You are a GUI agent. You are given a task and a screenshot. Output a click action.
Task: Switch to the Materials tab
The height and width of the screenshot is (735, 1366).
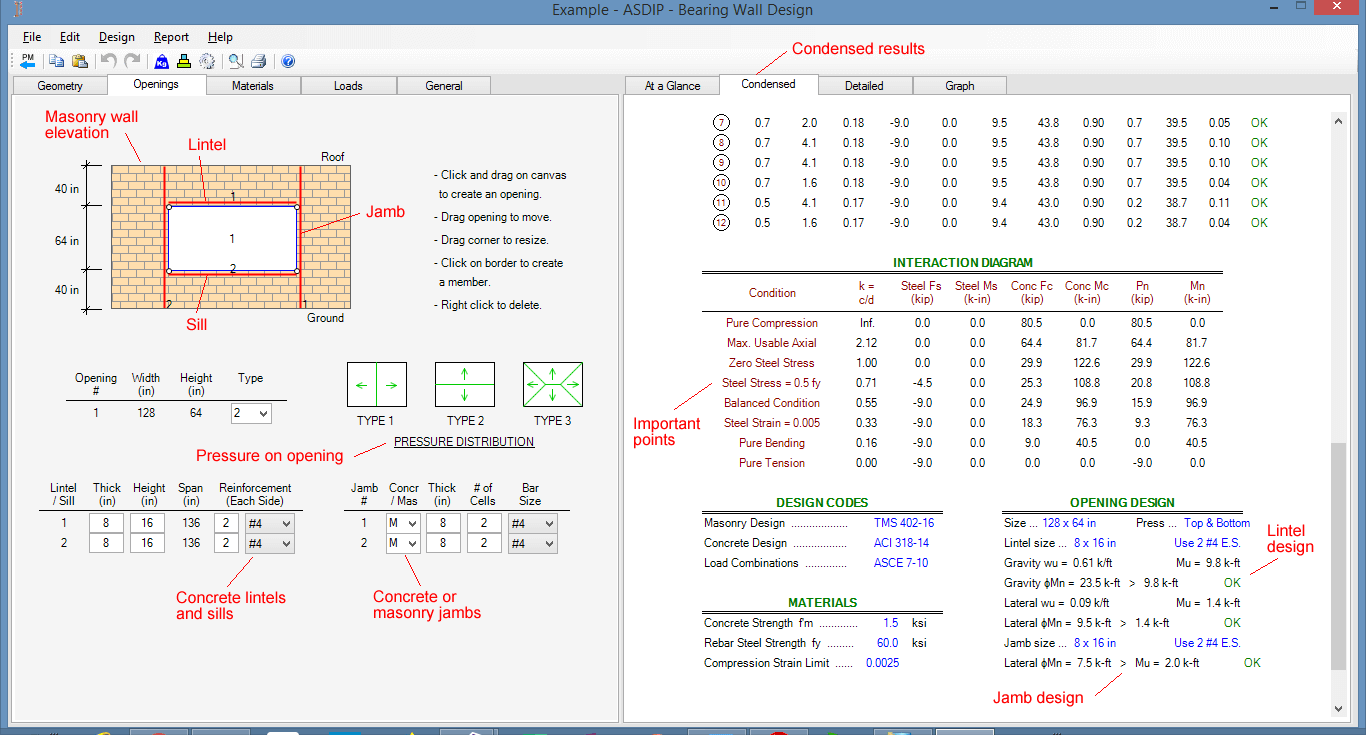253,86
